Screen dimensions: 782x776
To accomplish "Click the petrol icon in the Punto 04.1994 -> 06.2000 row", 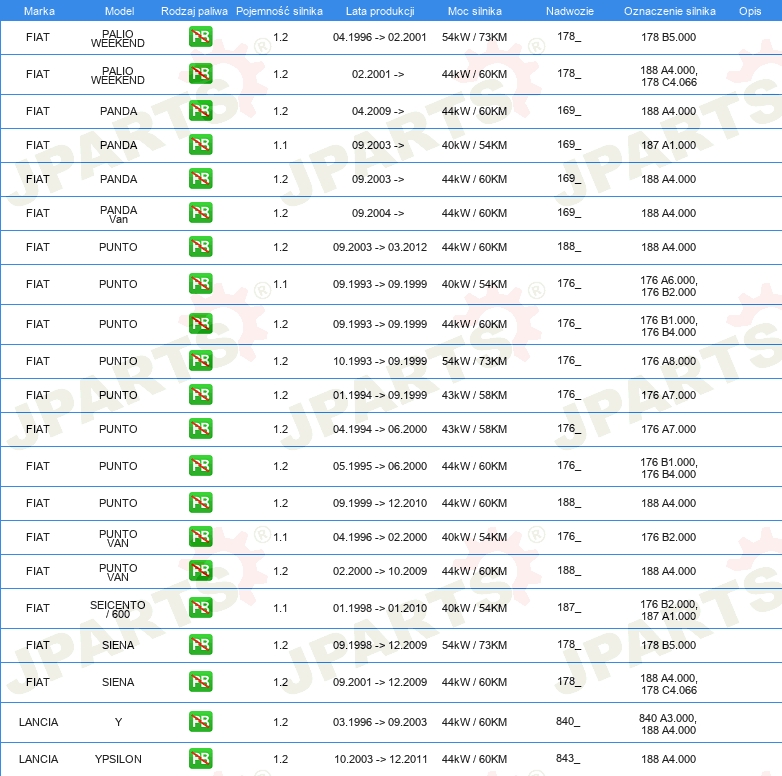I will coord(200,429).
